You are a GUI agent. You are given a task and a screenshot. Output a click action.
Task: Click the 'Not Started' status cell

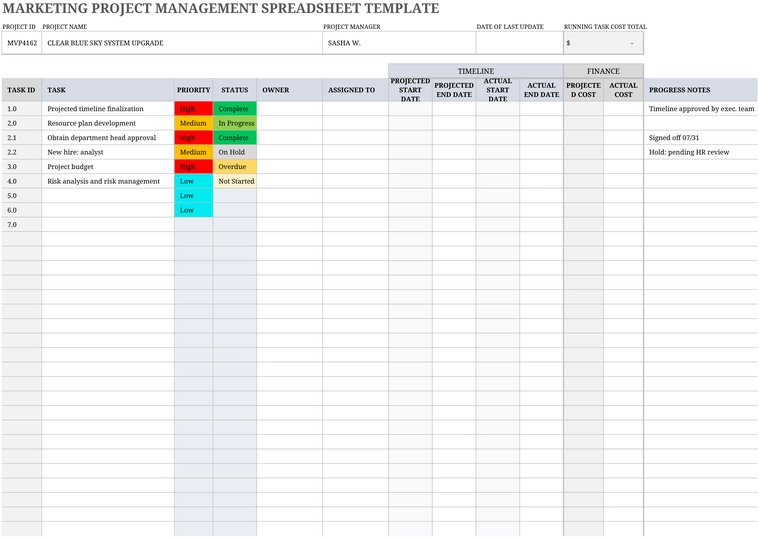click(235, 181)
